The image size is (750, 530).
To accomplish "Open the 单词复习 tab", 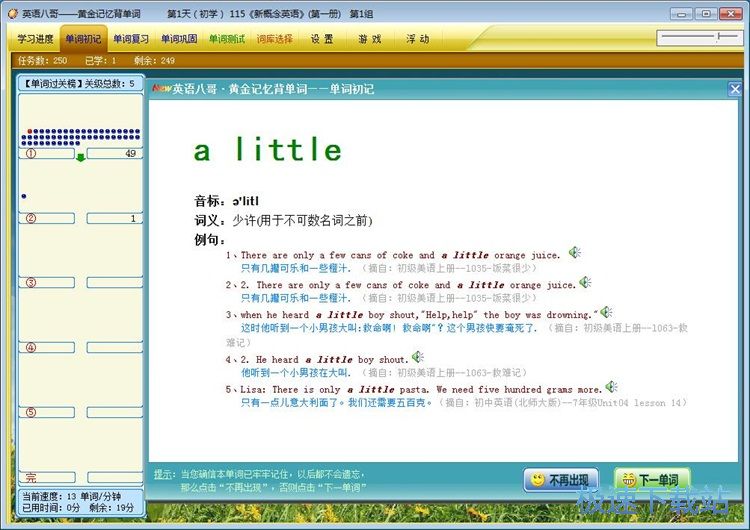I will coord(131,39).
